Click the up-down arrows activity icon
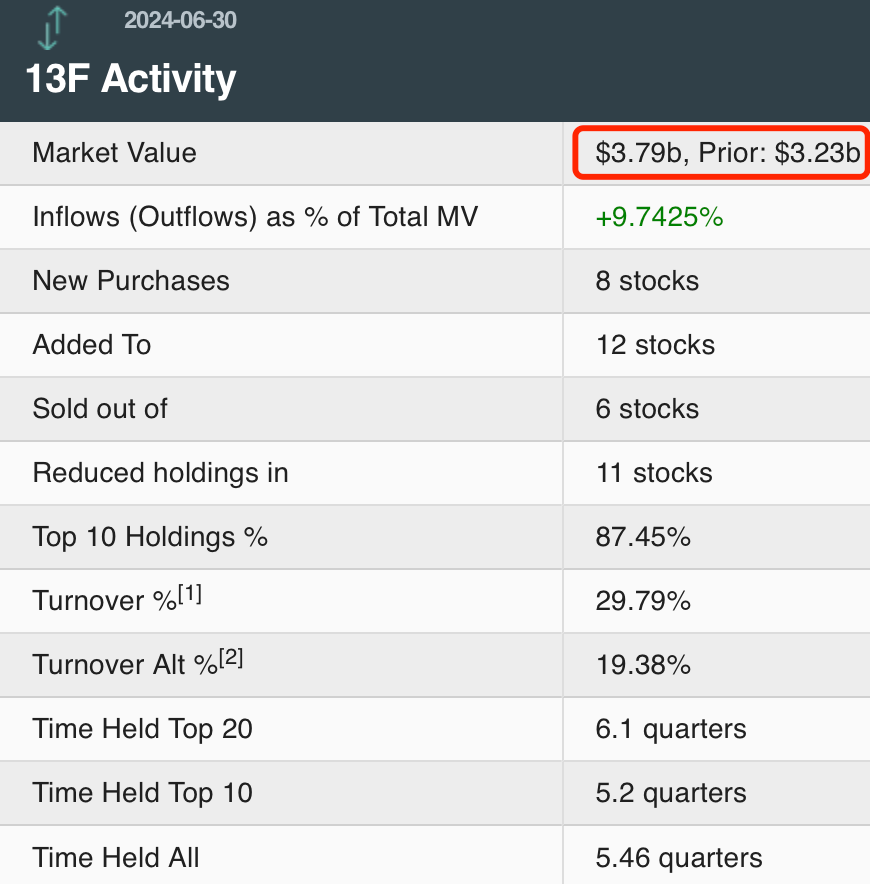The height and width of the screenshot is (884, 870). coord(51,27)
